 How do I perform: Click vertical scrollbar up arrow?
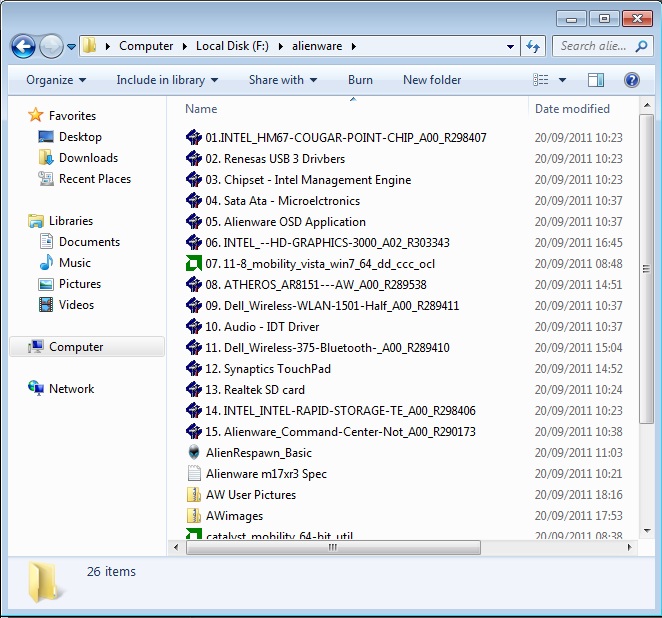point(646,104)
